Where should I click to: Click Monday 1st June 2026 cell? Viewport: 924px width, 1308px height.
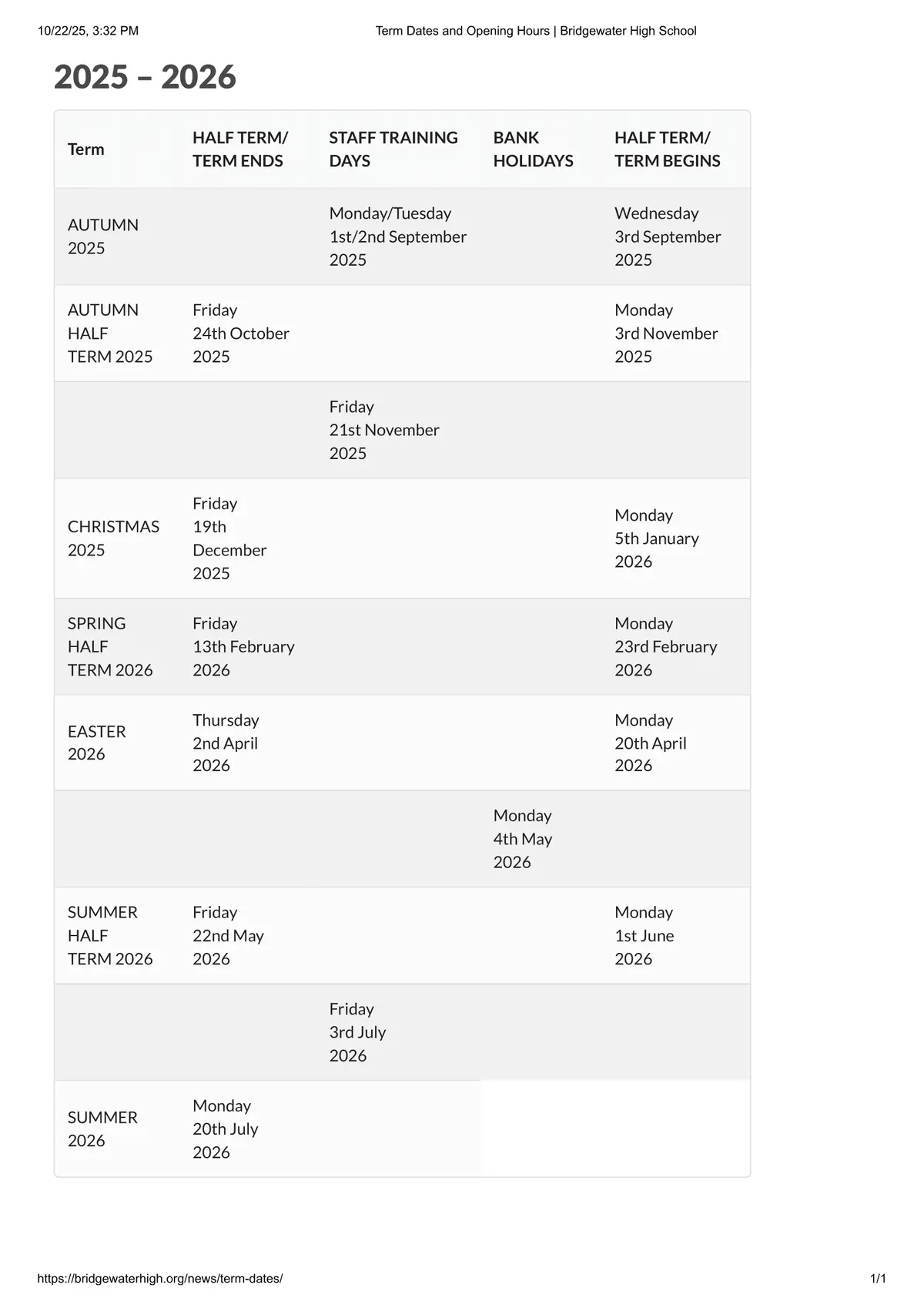pos(644,935)
